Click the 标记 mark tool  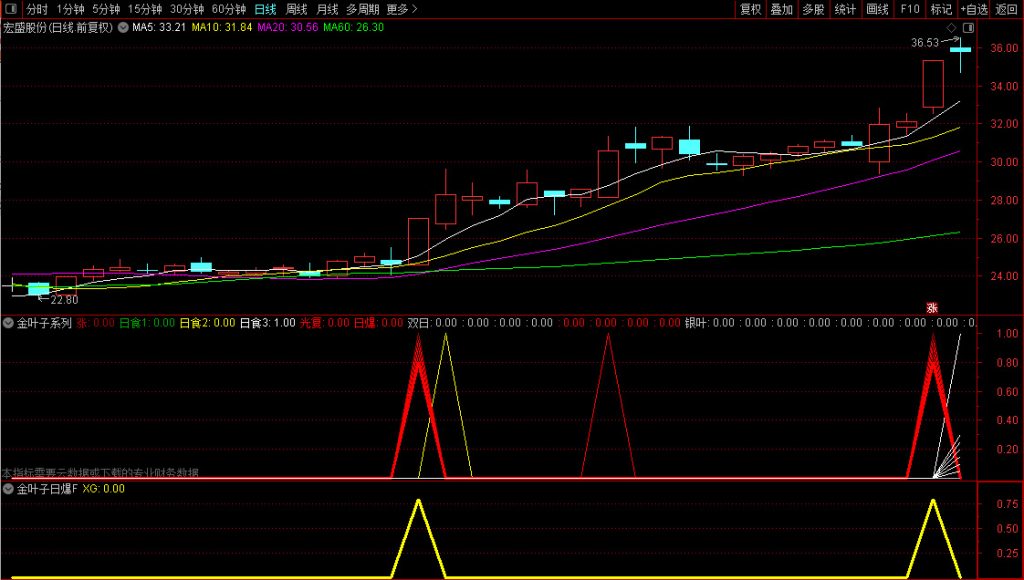[941, 9]
